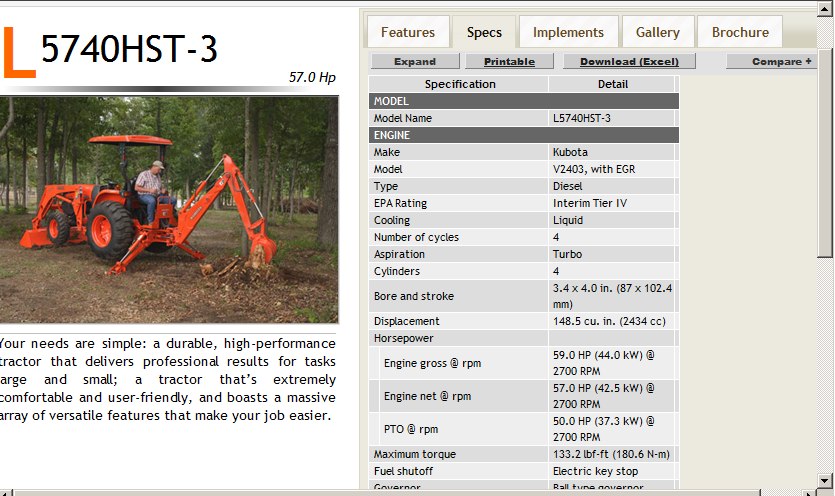Image resolution: width=835 pixels, height=496 pixels.
Task: Switch to the Features tab
Action: point(408,32)
